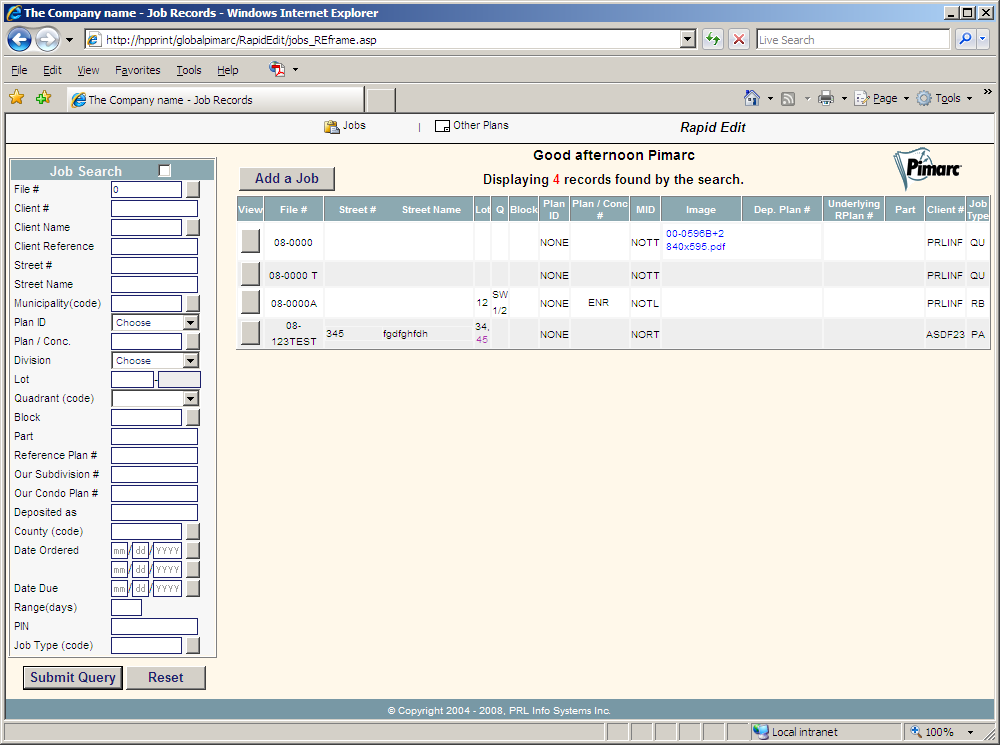The image size is (1000, 745).
Task: Click the Zoom level magnifier in status bar
Action: click(x=915, y=732)
